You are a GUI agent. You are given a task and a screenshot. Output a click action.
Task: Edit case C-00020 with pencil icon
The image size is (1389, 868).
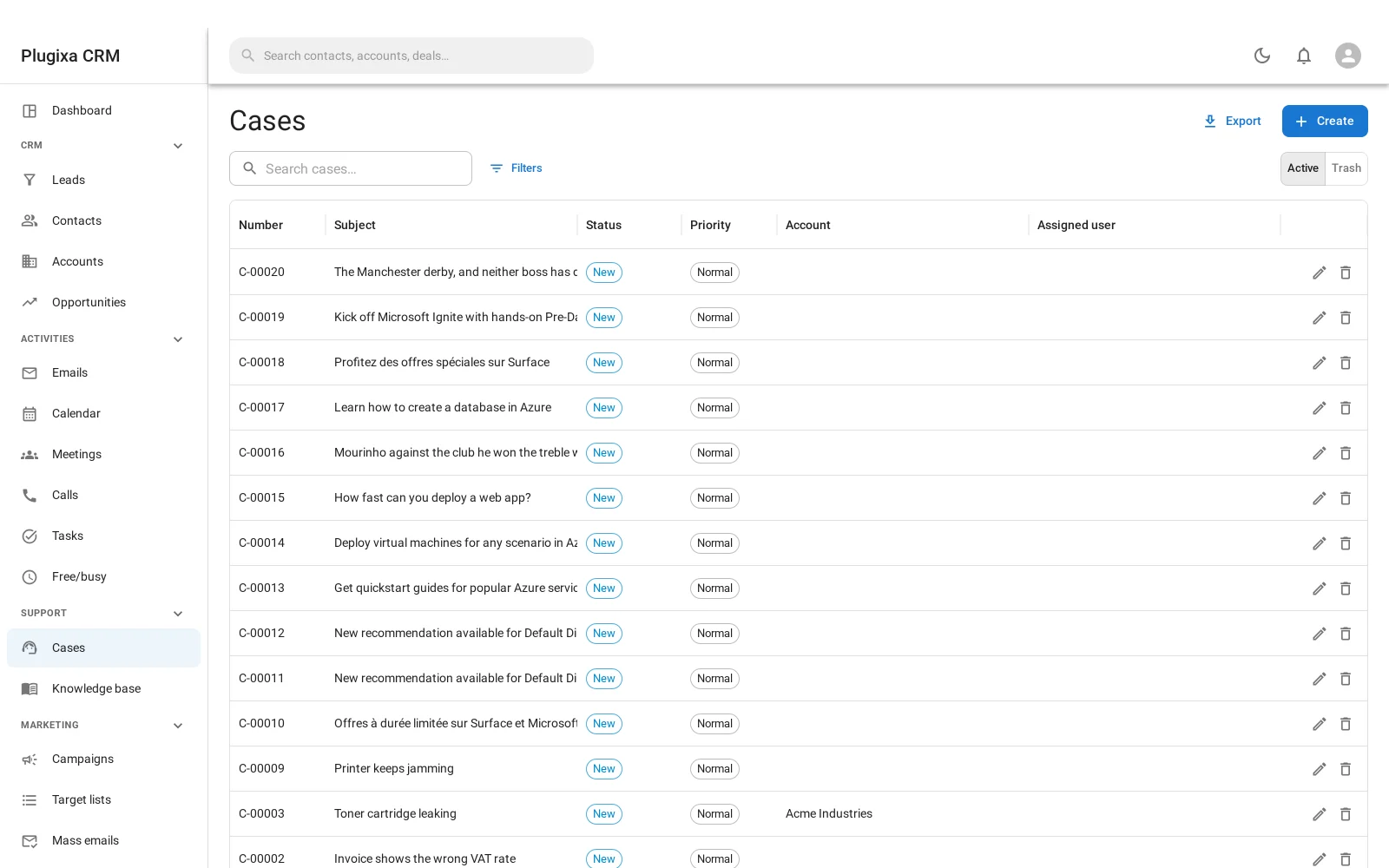click(x=1320, y=273)
